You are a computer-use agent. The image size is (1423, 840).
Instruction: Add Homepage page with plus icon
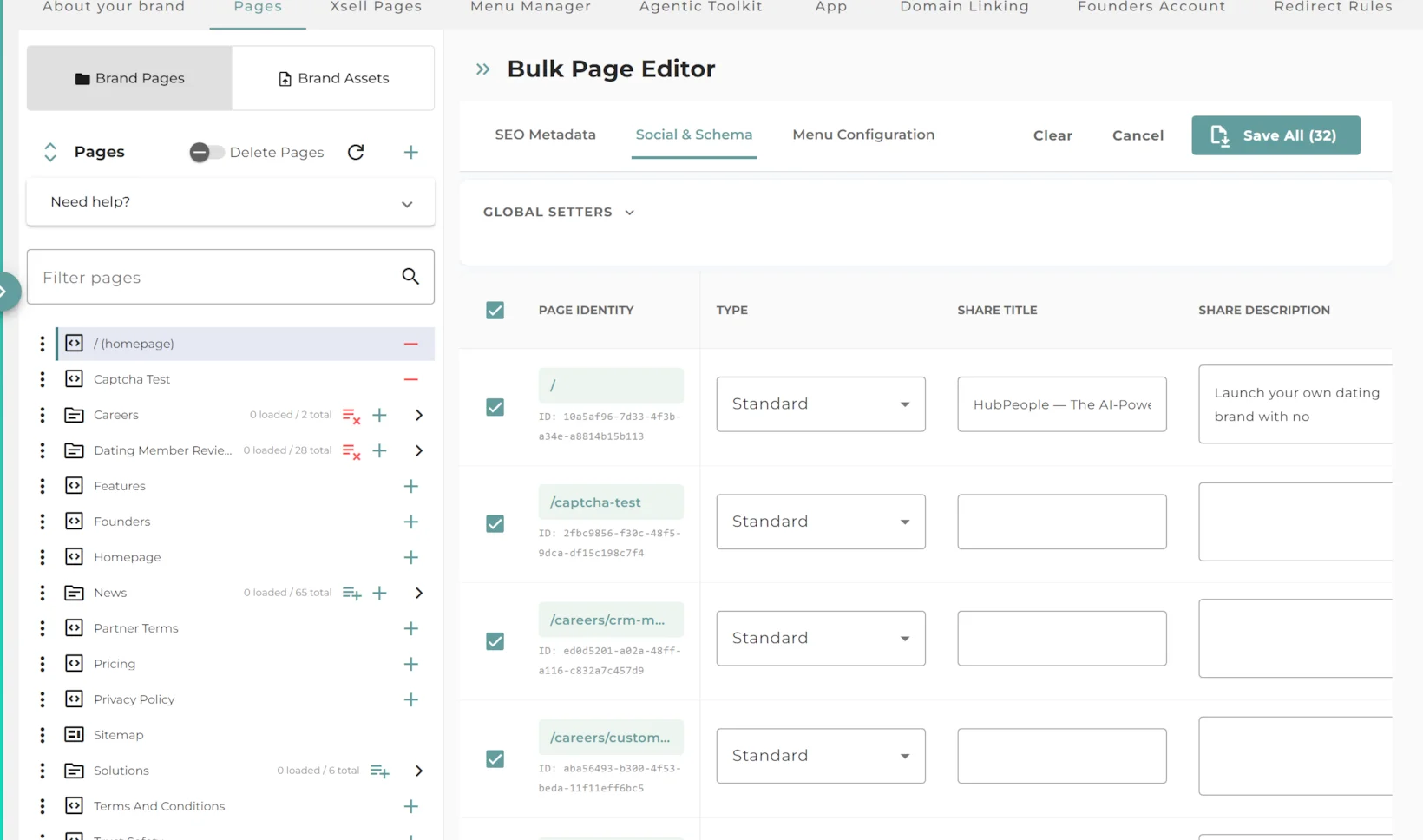click(411, 557)
